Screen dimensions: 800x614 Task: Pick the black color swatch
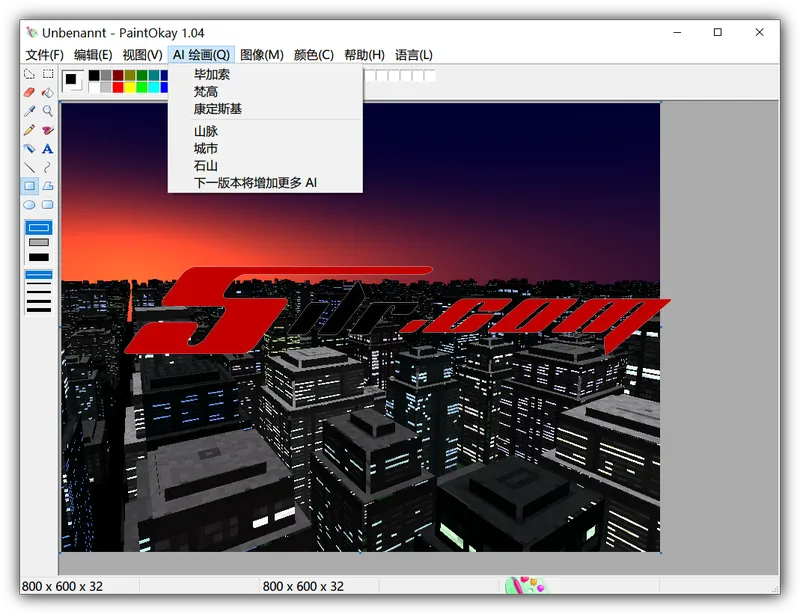(94, 76)
